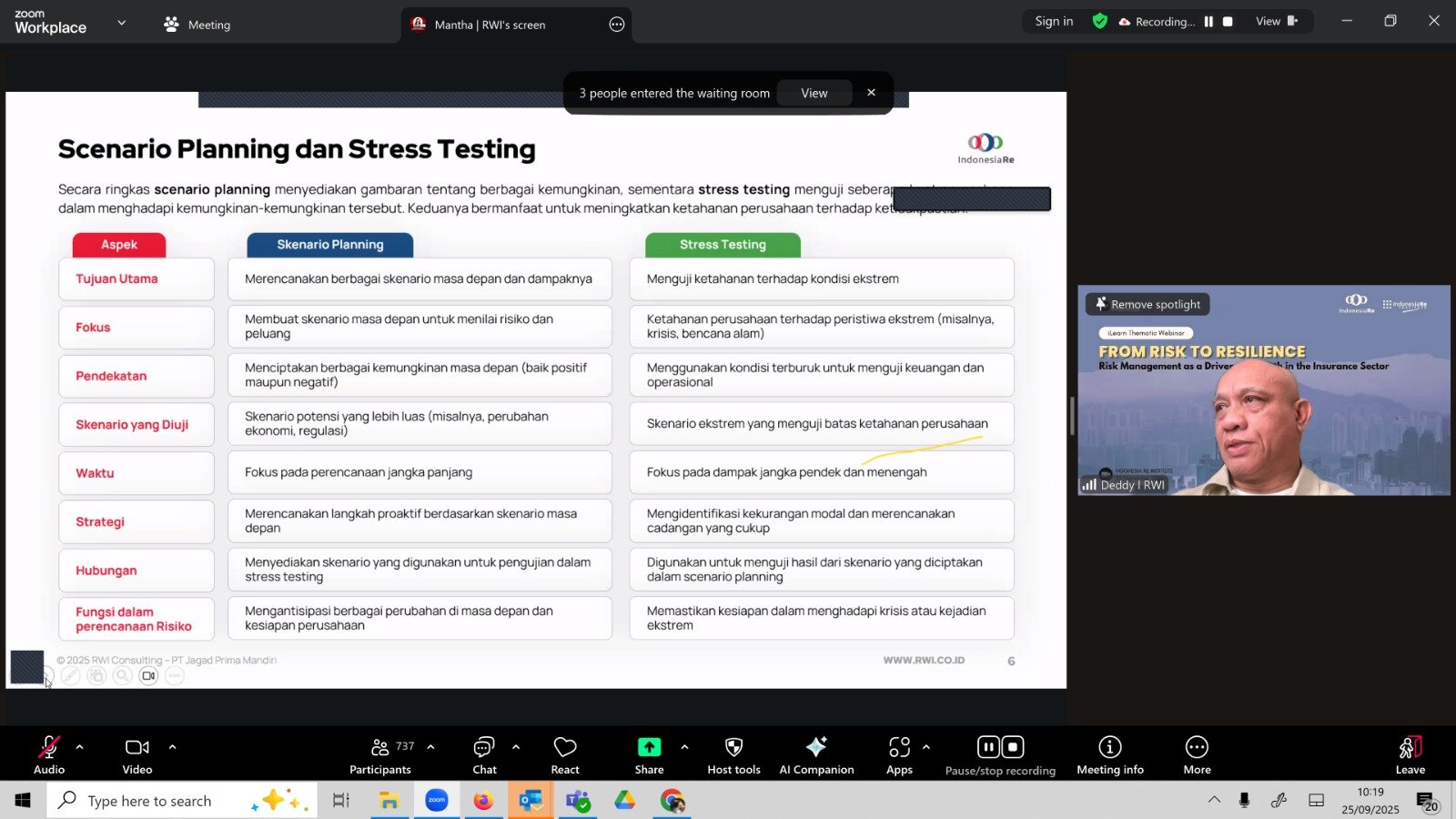Select the Mantha | RWI's screen tab

pyautogui.click(x=490, y=25)
